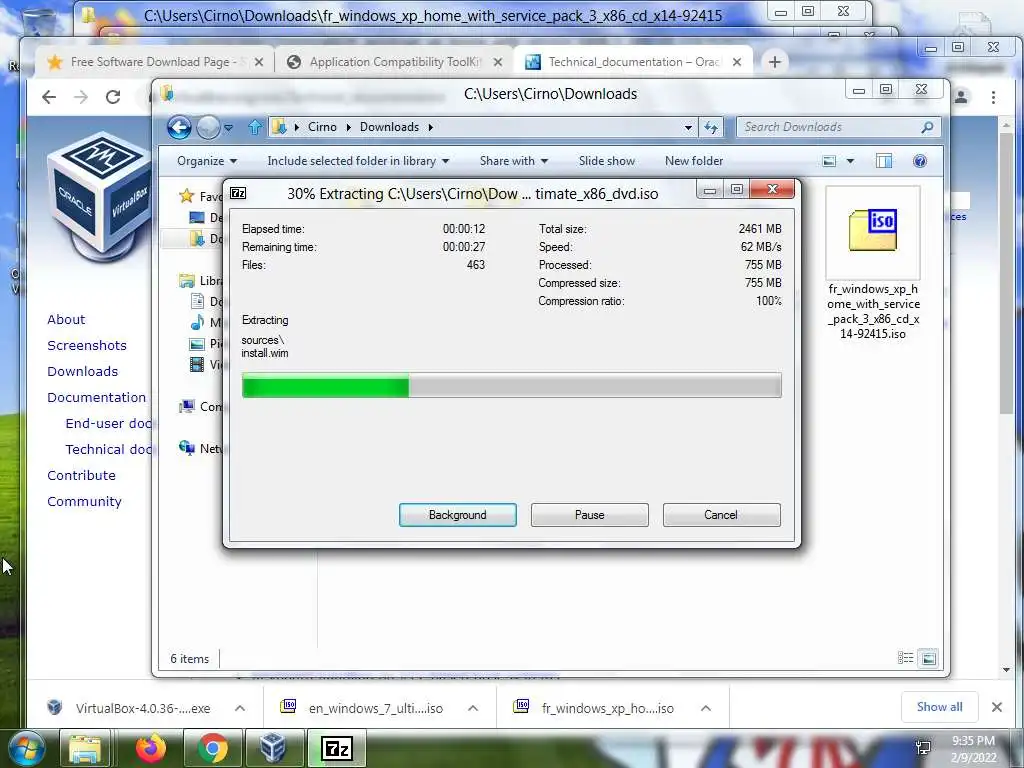
Task: Expand en_windows_7_ulti iso download options
Action: click(473, 708)
